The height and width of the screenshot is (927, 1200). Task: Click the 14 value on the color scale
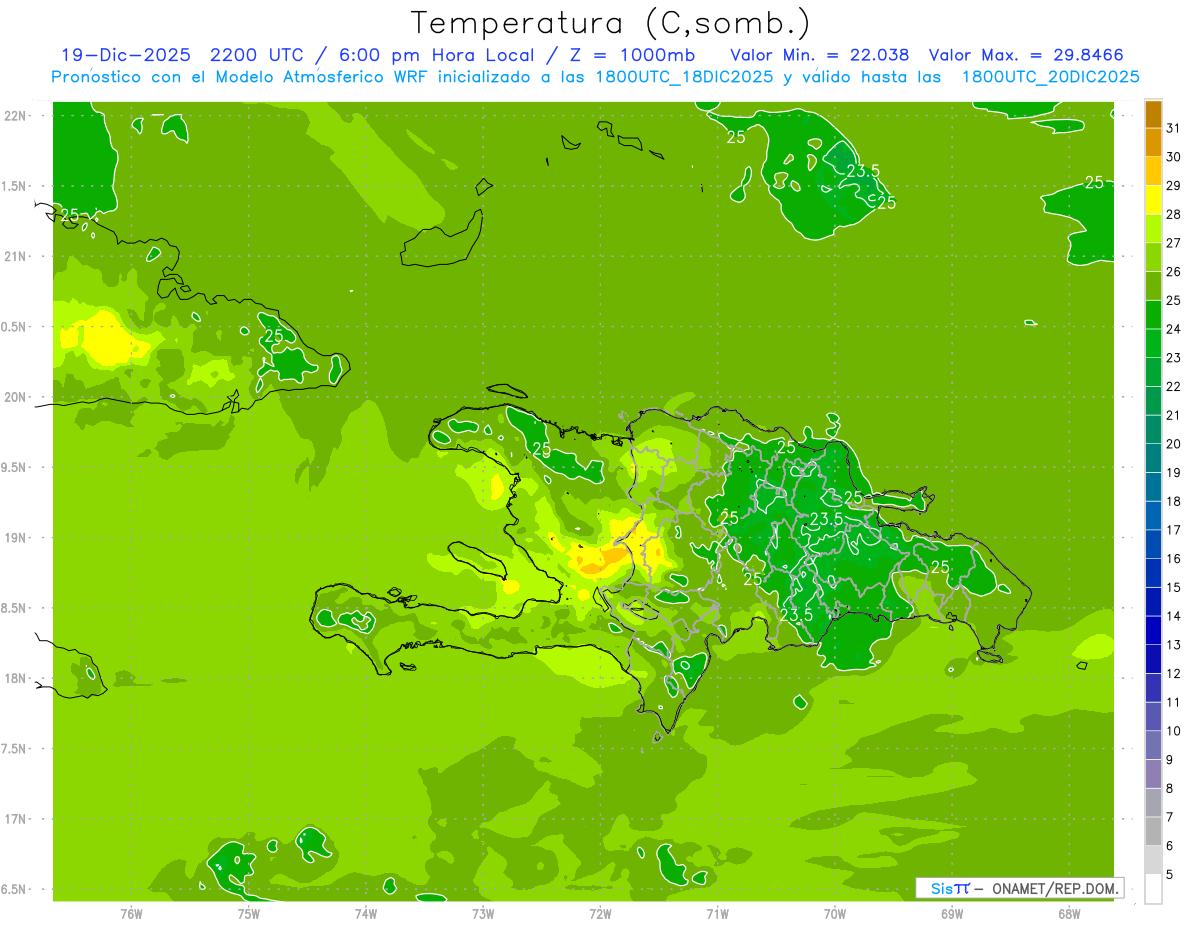[1174, 616]
